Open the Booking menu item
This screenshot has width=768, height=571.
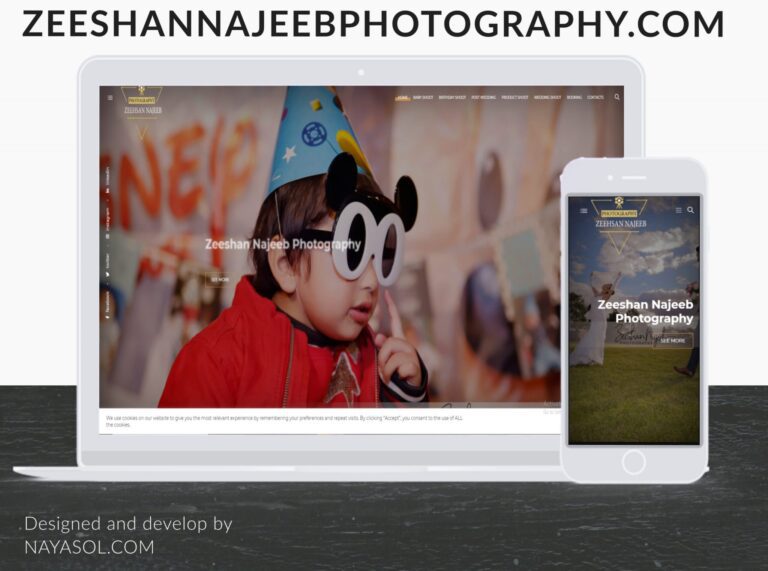pos(574,97)
